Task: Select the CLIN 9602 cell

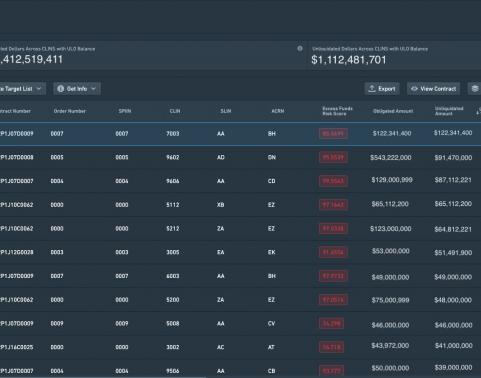Action: (173, 157)
